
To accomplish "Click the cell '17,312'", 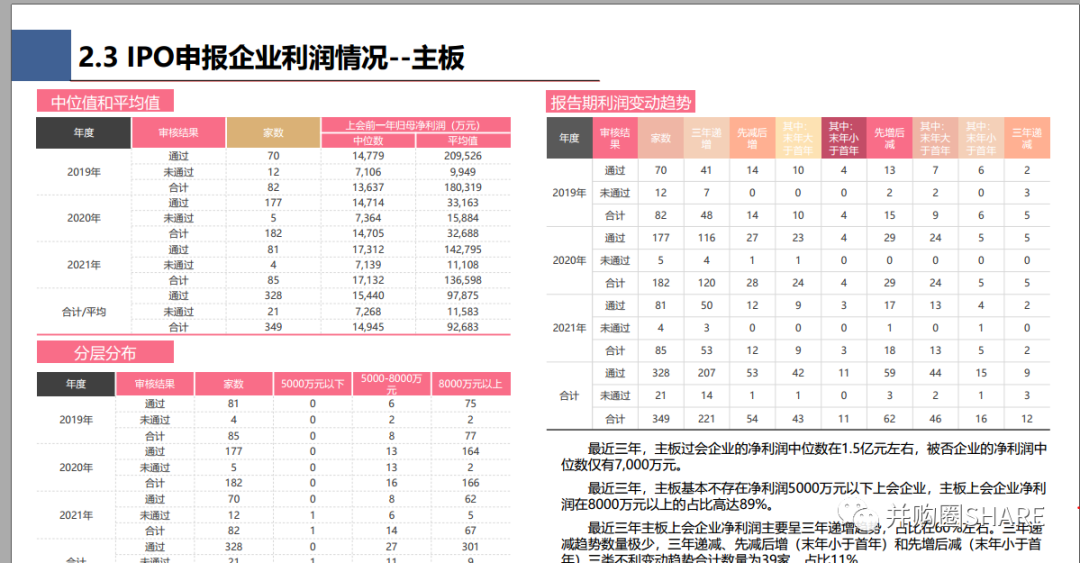I will click(x=368, y=249).
